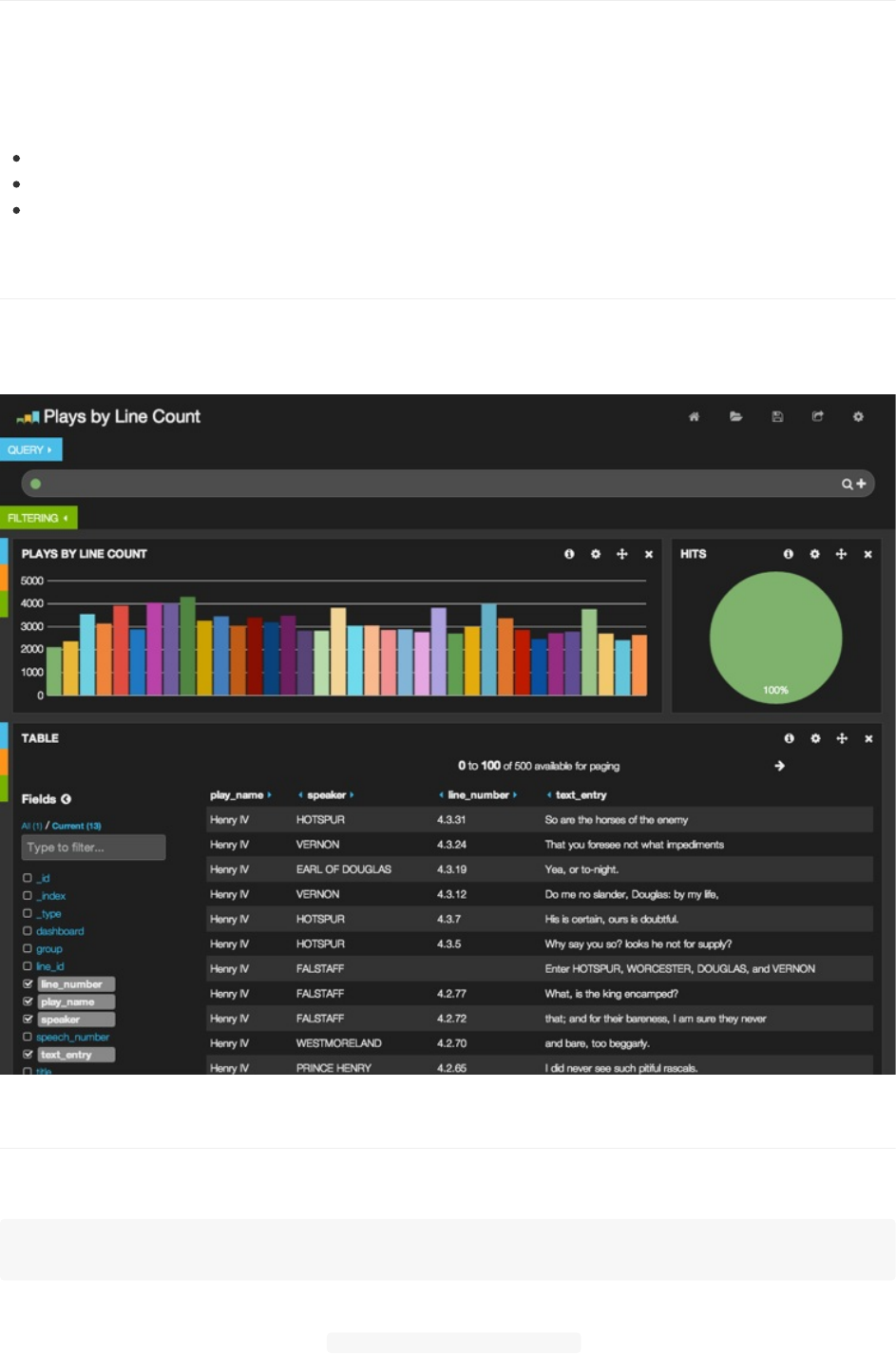The width and height of the screenshot is (896, 1354).
Task: Show info for the Table panel
Action: click(x=789, y=738)
